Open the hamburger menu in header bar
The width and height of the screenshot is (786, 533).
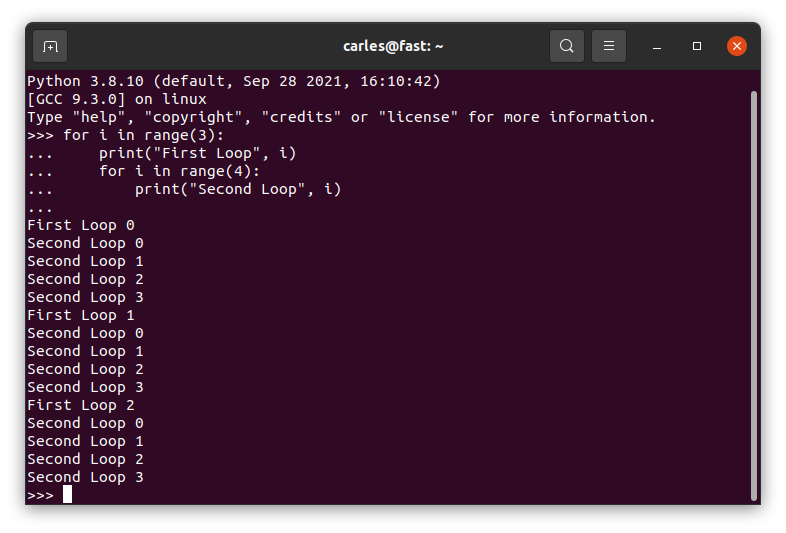click(x=609, y=46)
